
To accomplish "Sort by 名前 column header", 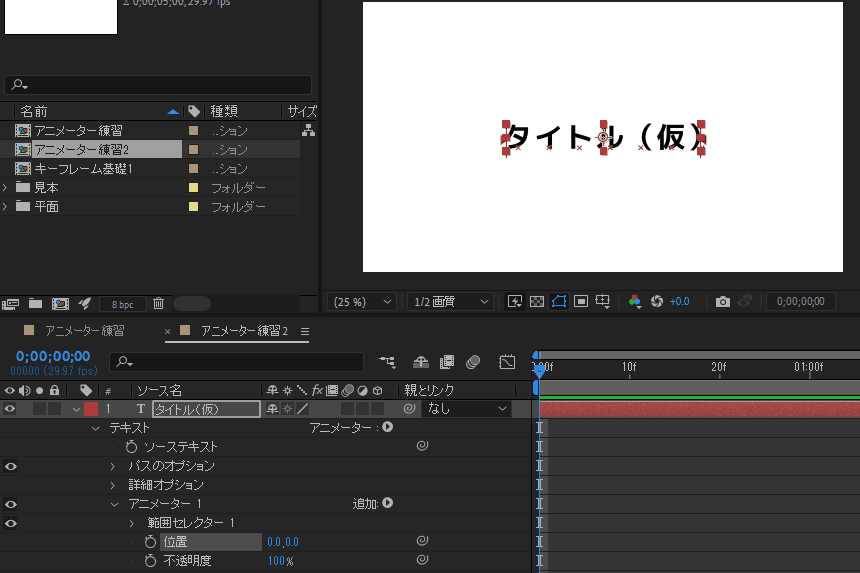I will coord(34,111).
